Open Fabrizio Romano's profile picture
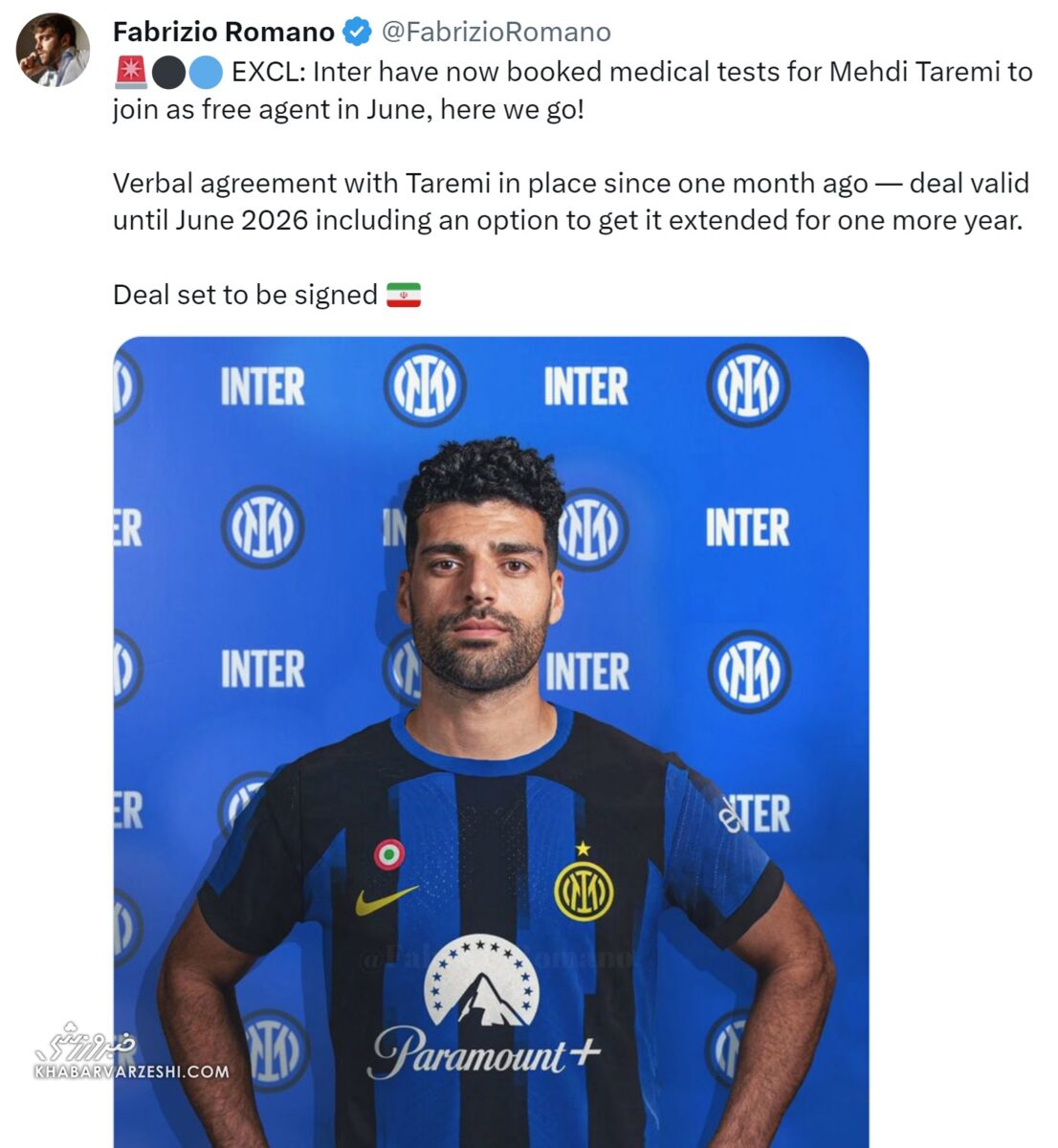Viewport: 1058px width, 1148px height. [53, 51]
